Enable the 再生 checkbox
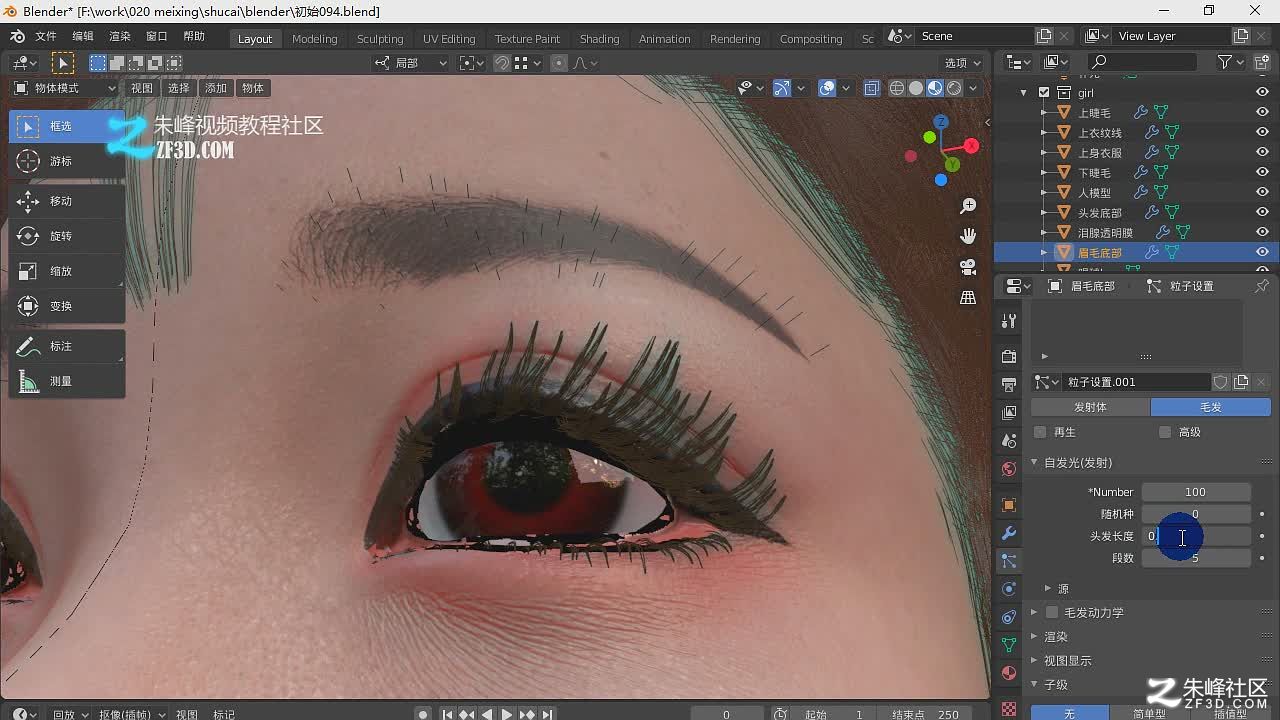Viewport: 1280px width, 720px height. pos(1040,432)
